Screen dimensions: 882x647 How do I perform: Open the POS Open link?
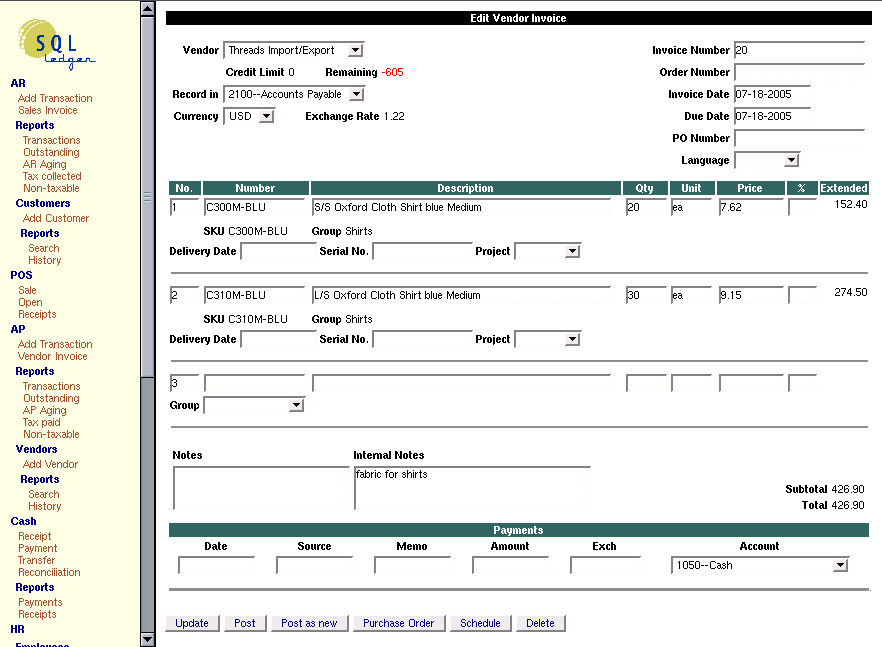pyautogui.click(x=30, y=302)
